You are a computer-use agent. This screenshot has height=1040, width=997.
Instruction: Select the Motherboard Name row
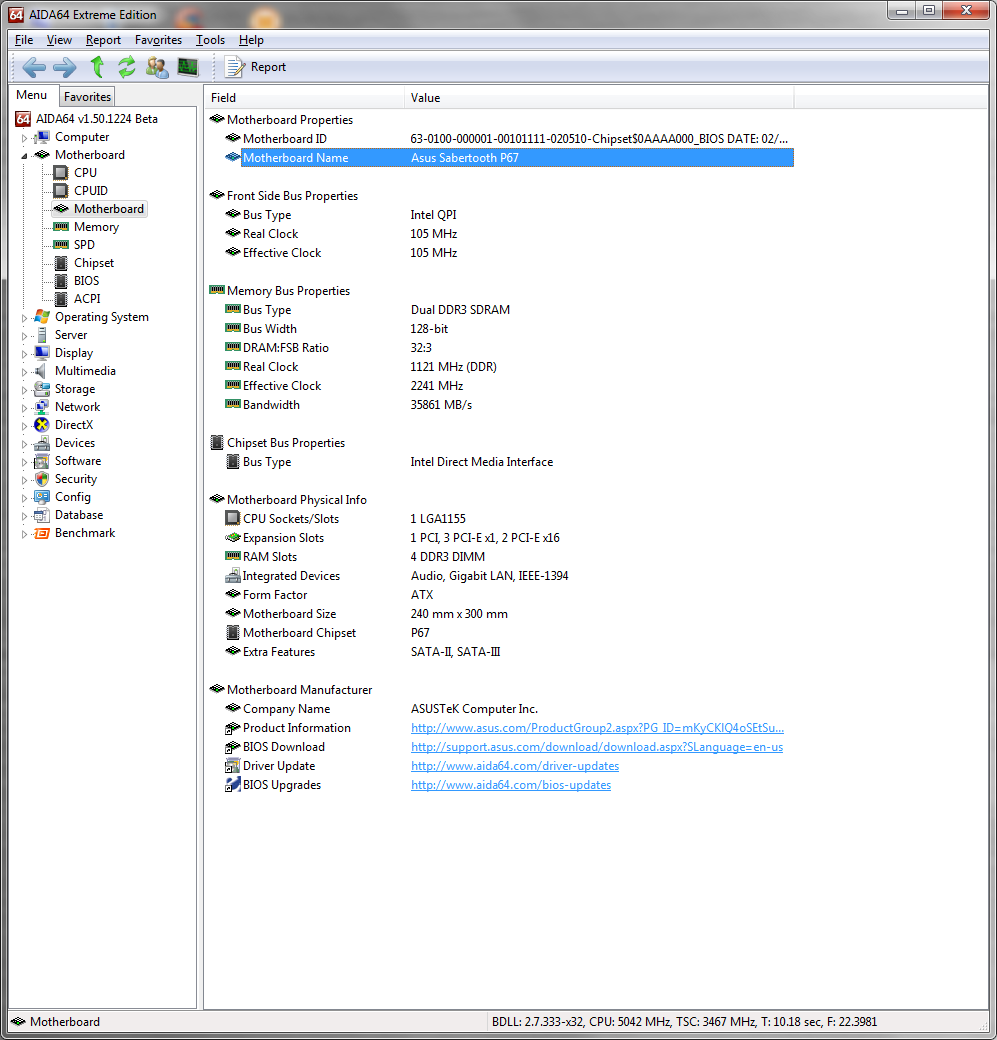[509, 158]
